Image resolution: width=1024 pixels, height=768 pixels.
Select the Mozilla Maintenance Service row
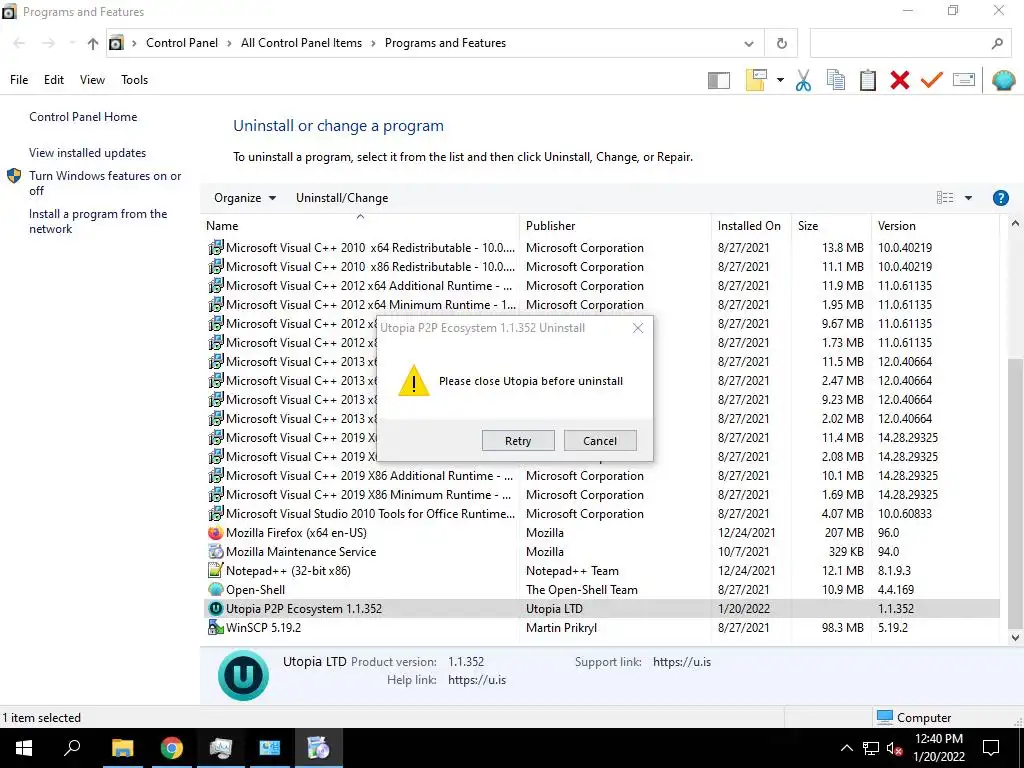tap(601, 552)
